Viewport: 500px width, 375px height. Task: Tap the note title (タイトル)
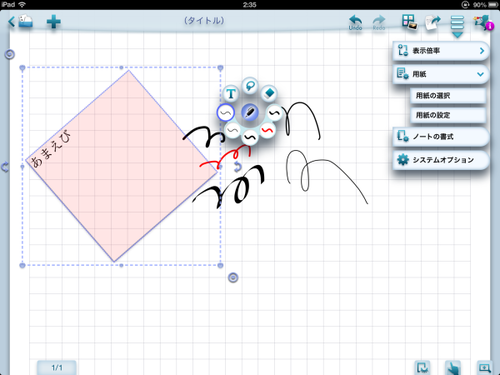(204, 21)
